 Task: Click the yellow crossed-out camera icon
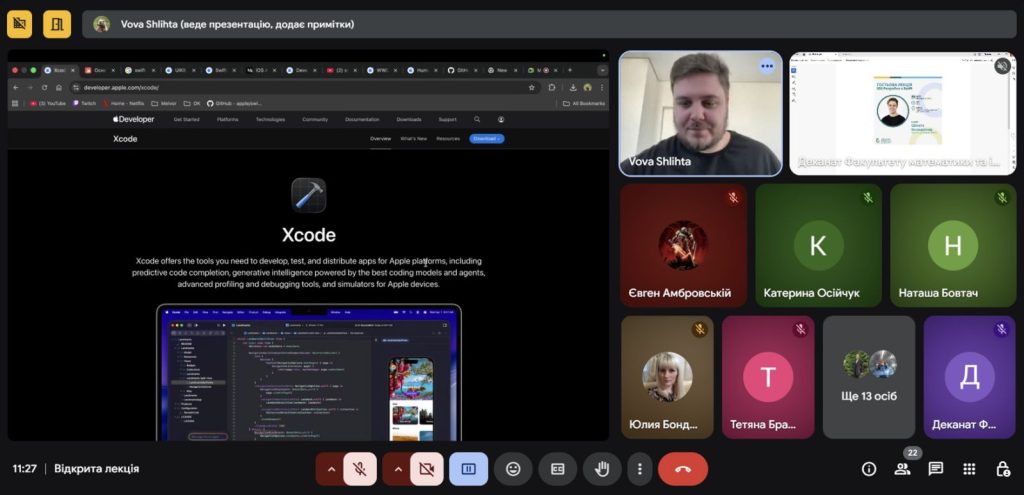[x=20, y=24]
